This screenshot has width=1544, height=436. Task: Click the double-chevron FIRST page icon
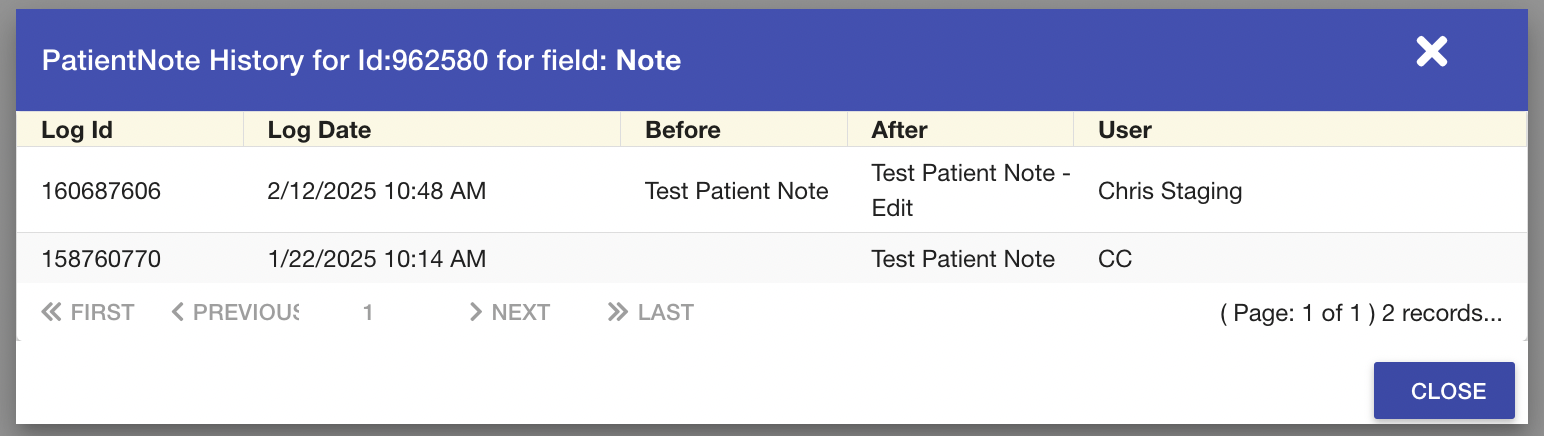tap(51, 313)
